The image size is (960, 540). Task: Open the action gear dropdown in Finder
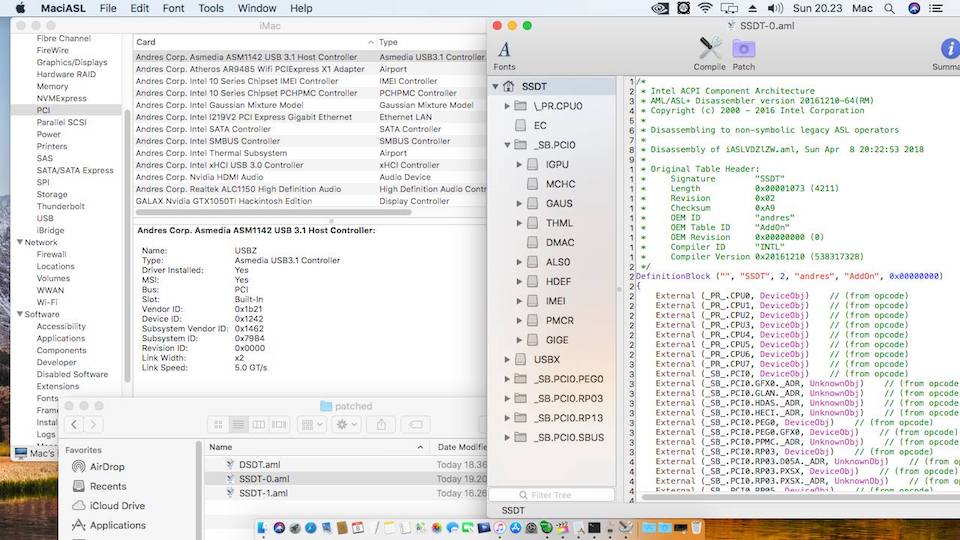347,424
